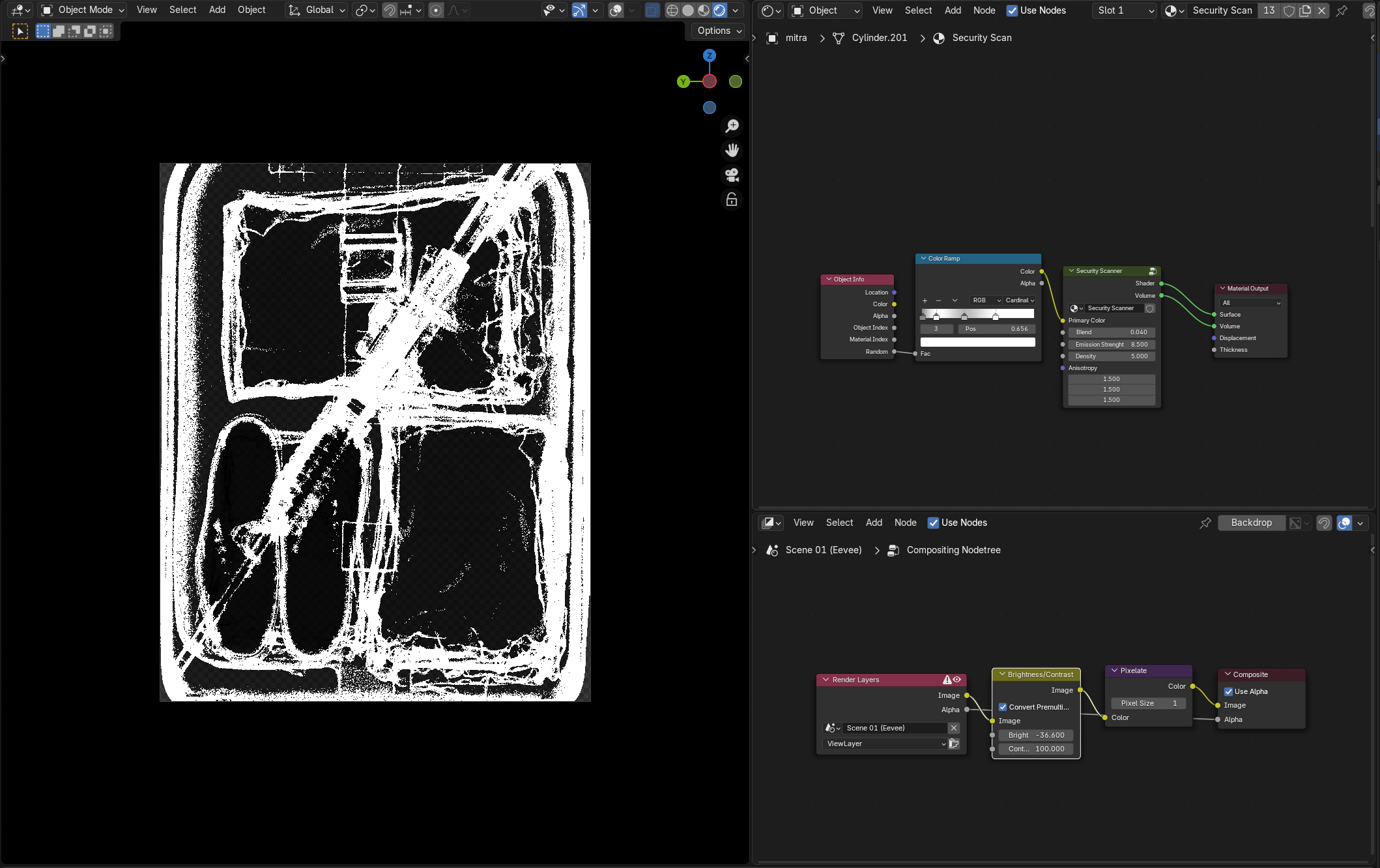
Task: Unlink Security Scan material with X icon
Action: (x=1321, y=10)
